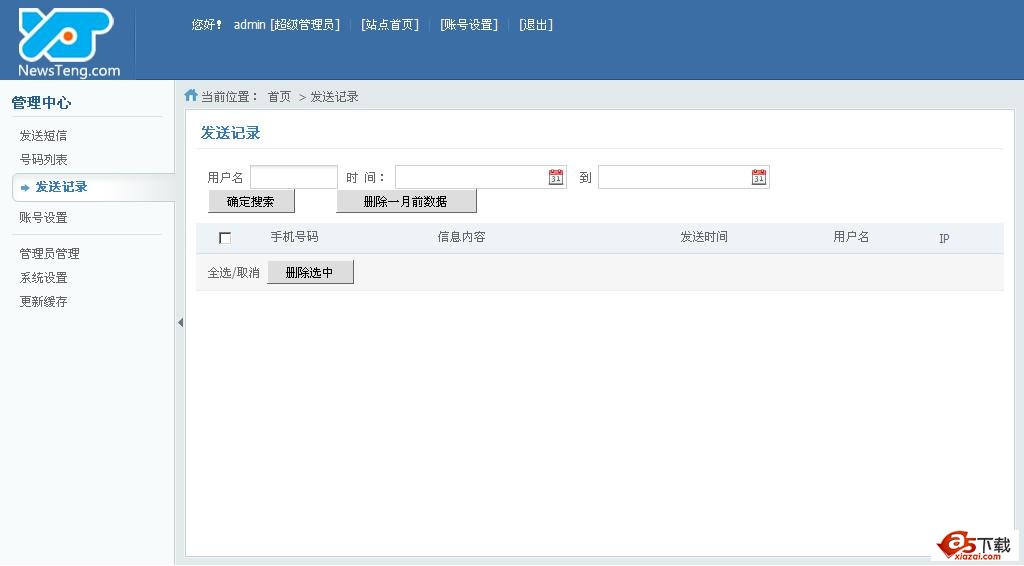This screenshot has width=1024, height=566.
Task: Open the [账号设置] link in header
Action: click(x=469, y=25)
